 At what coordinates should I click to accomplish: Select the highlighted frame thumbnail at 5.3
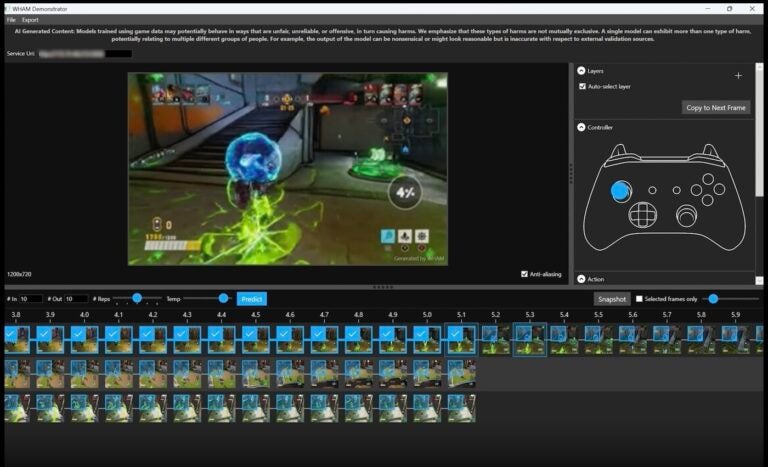click(x=529, y=340)
